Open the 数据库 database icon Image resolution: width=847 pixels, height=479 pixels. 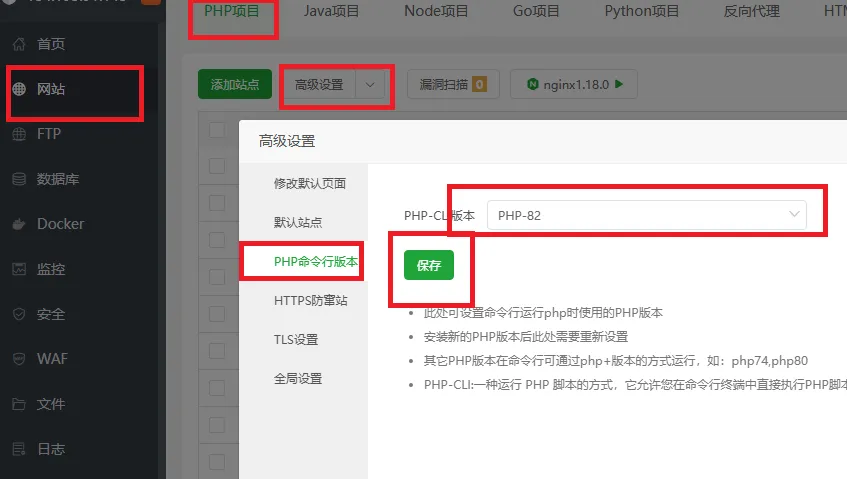(x=19, y=179)
